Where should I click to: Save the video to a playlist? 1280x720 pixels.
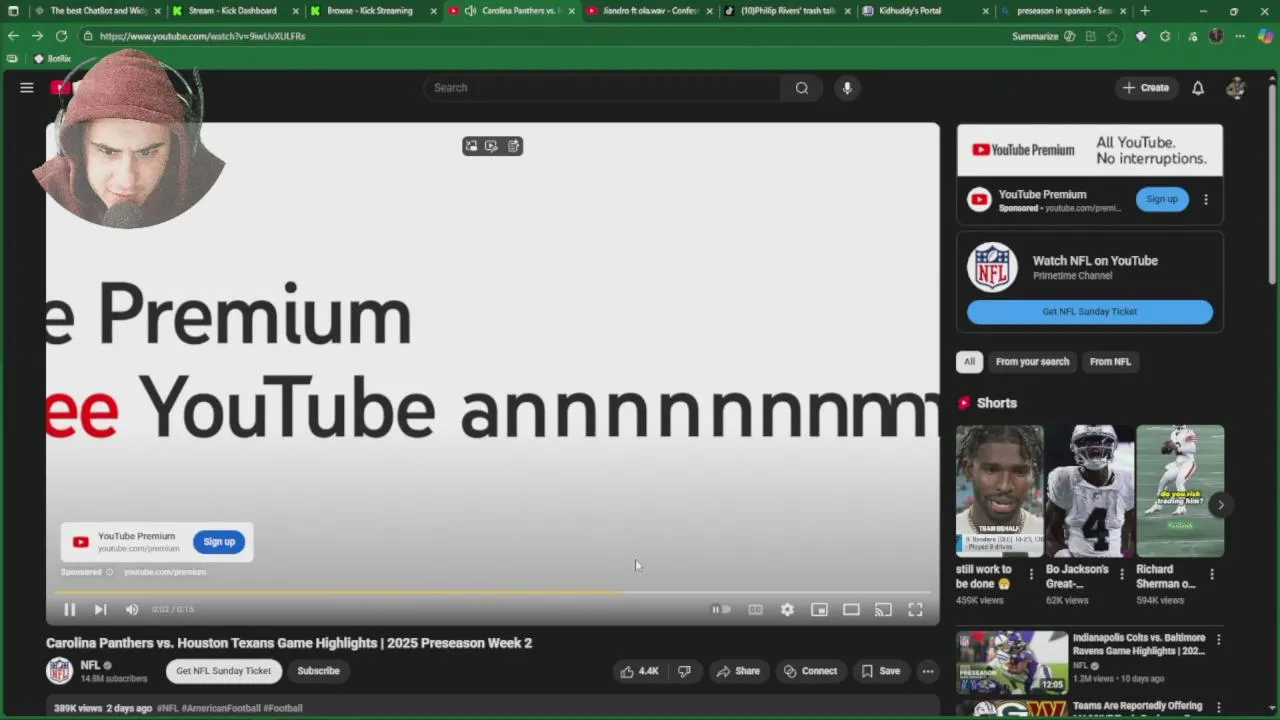(881, 671)
